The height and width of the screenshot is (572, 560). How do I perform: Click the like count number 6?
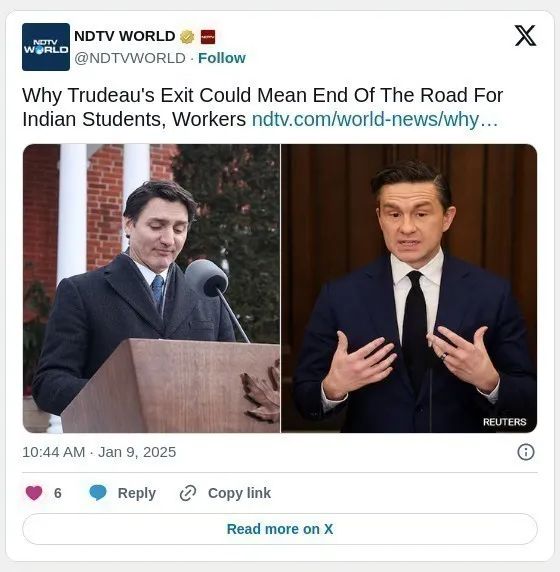(x=58, y=493)
